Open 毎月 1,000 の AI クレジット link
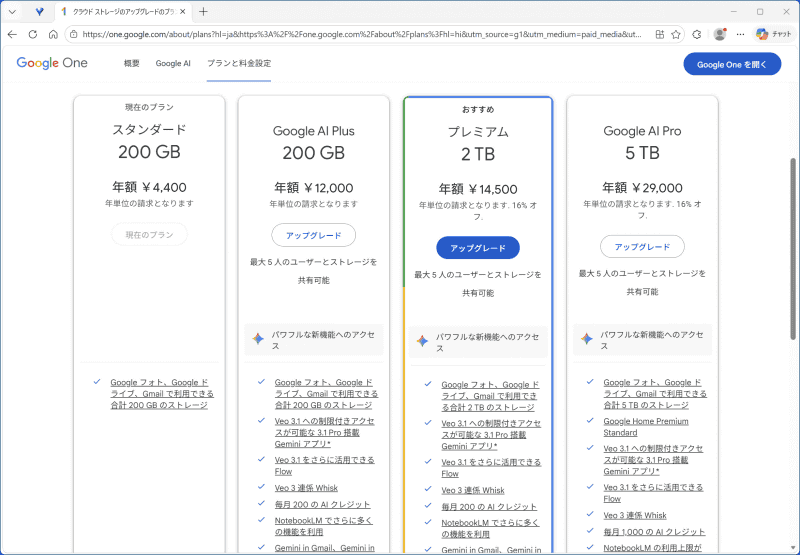Viewport: 800px width, 555px height. (x=654, y=532)
